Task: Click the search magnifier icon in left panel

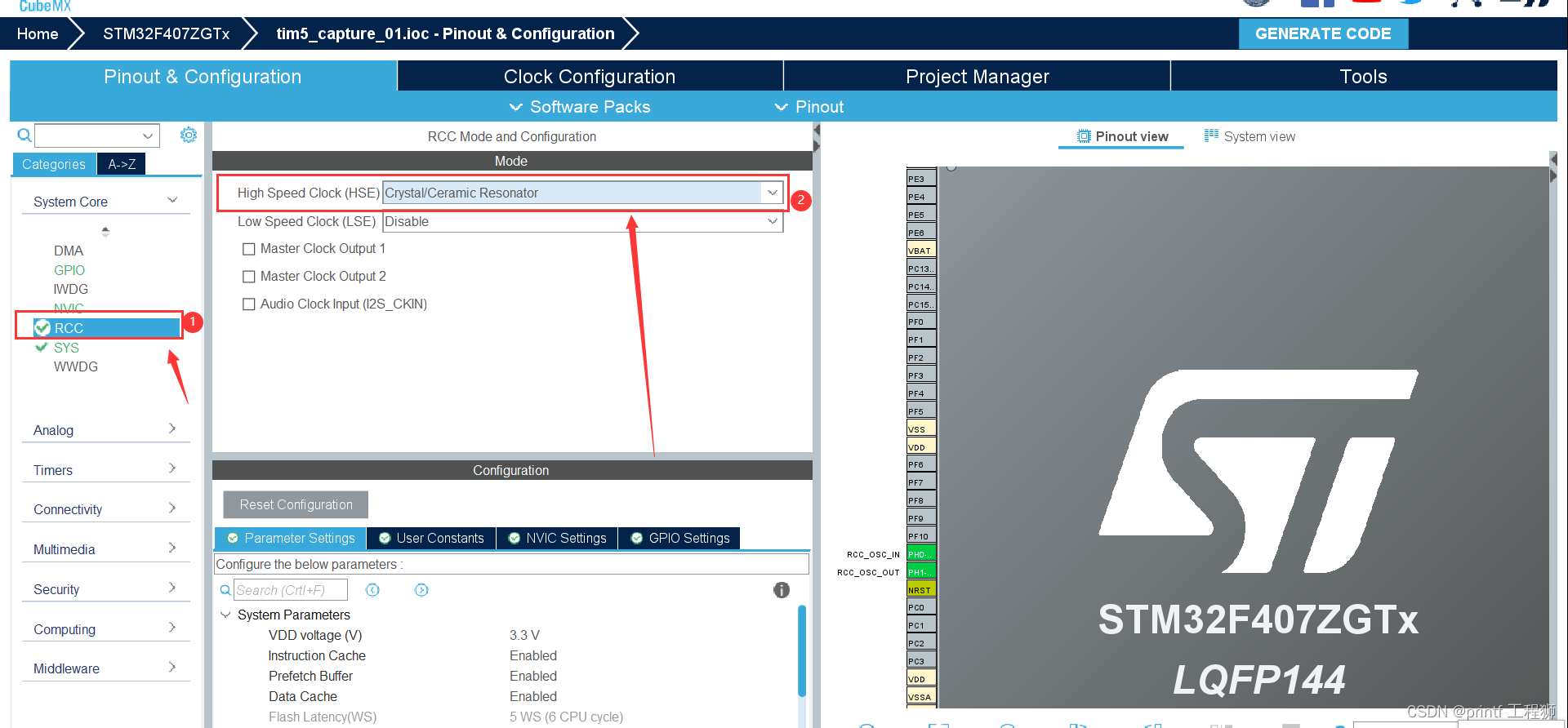Action: point(24,135)
